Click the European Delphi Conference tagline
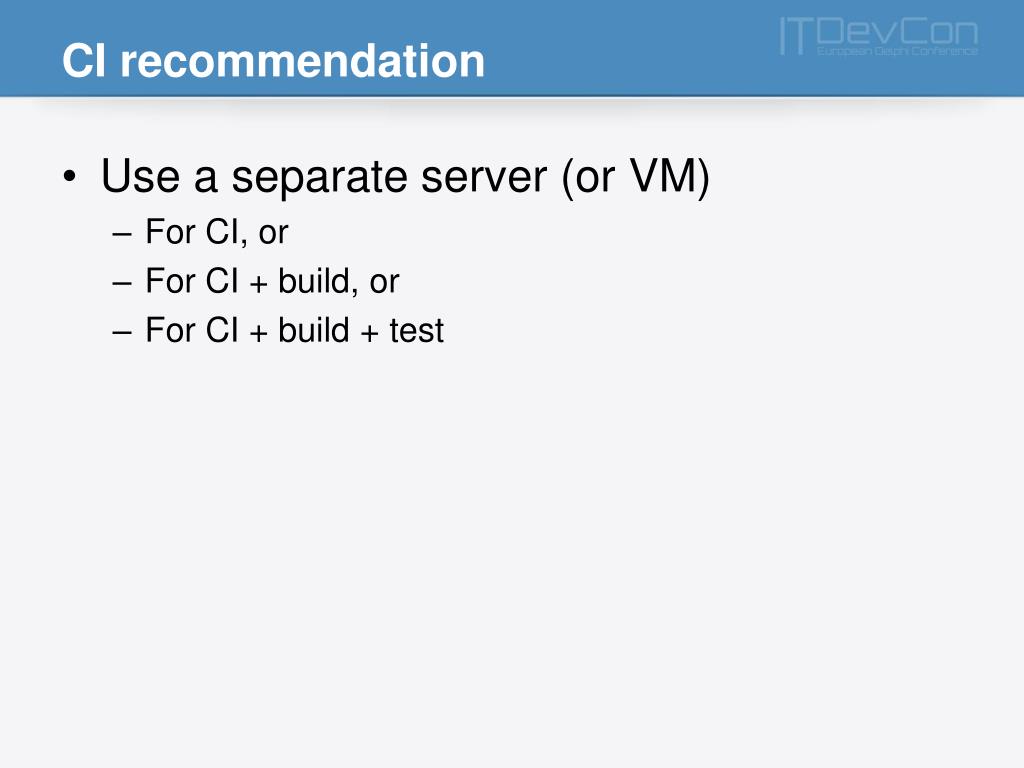The width and height of the screenshot is (1024, 768). 897,51
